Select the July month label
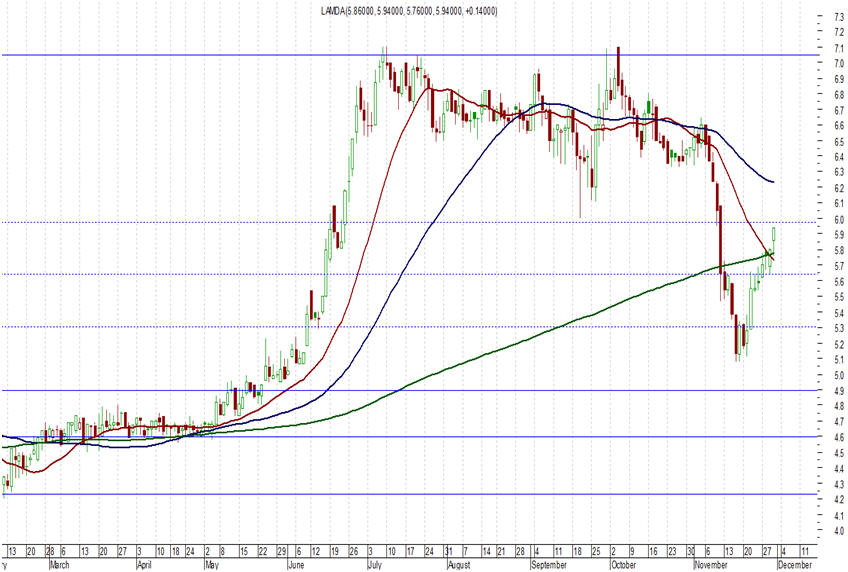Image resolution: width=848 pixels, height=572 pixels. point(375,565)
